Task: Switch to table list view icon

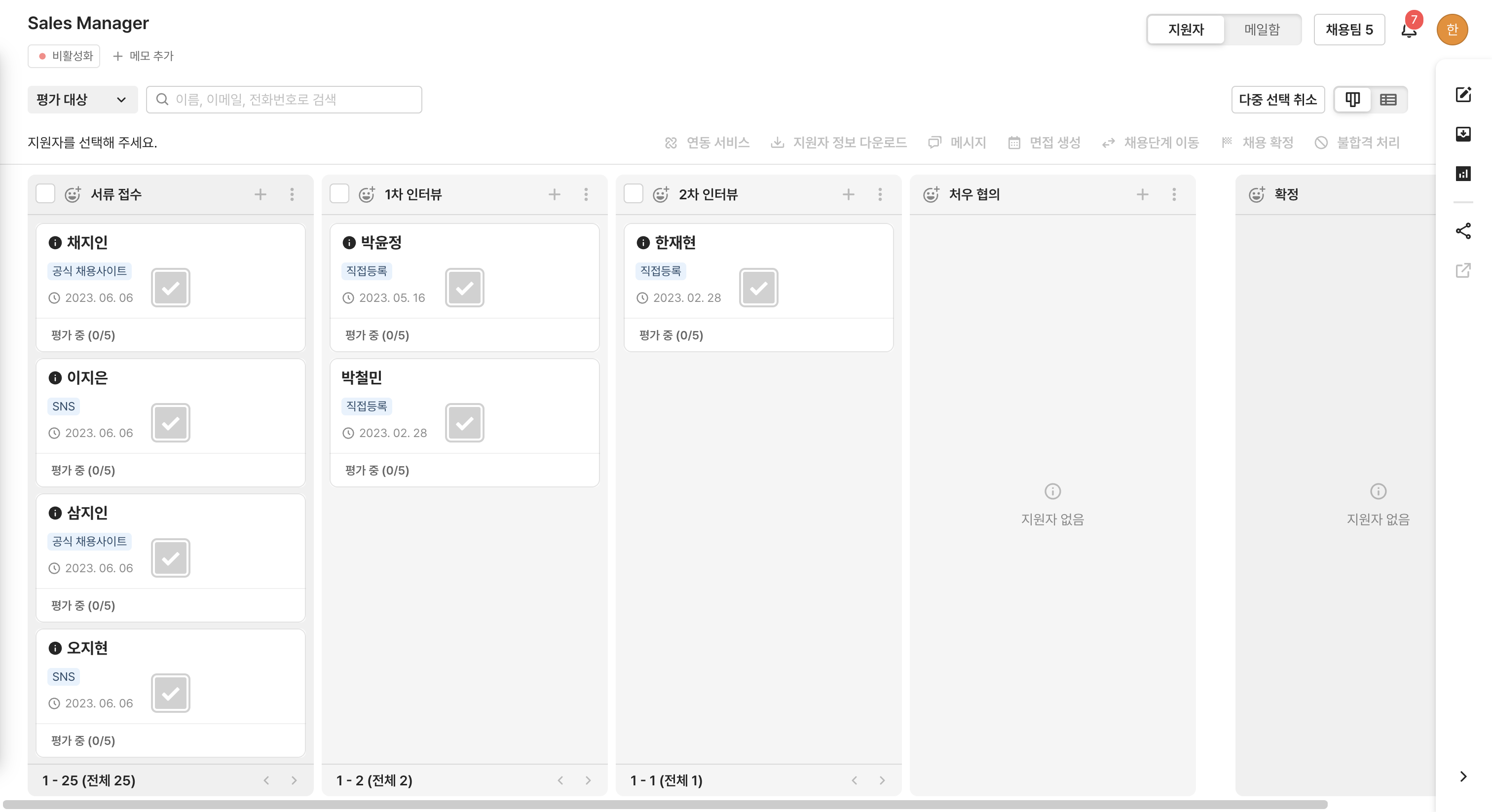Action: click(x=1388, y=100)
